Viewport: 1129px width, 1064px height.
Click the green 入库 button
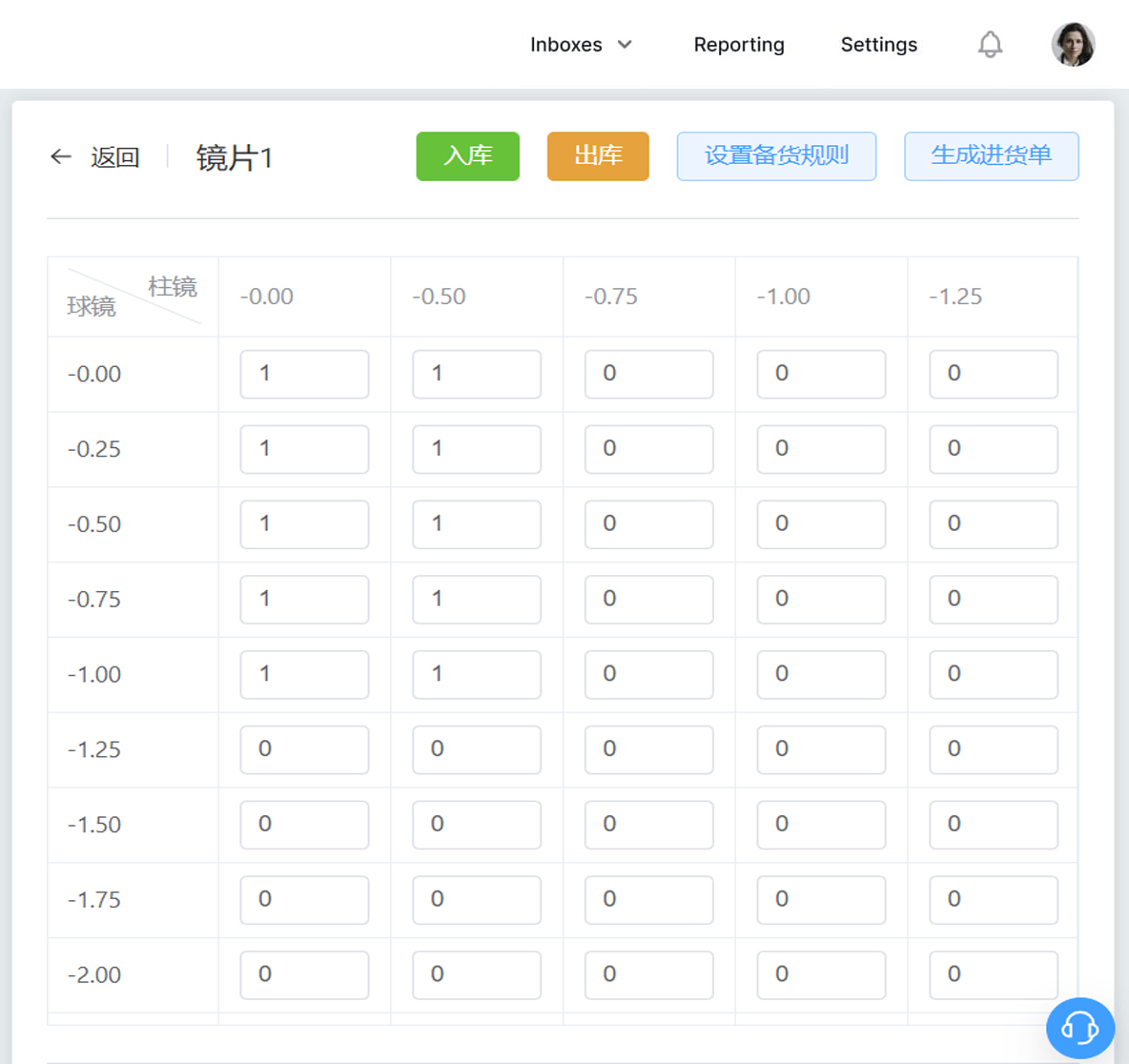click(467, 156)
